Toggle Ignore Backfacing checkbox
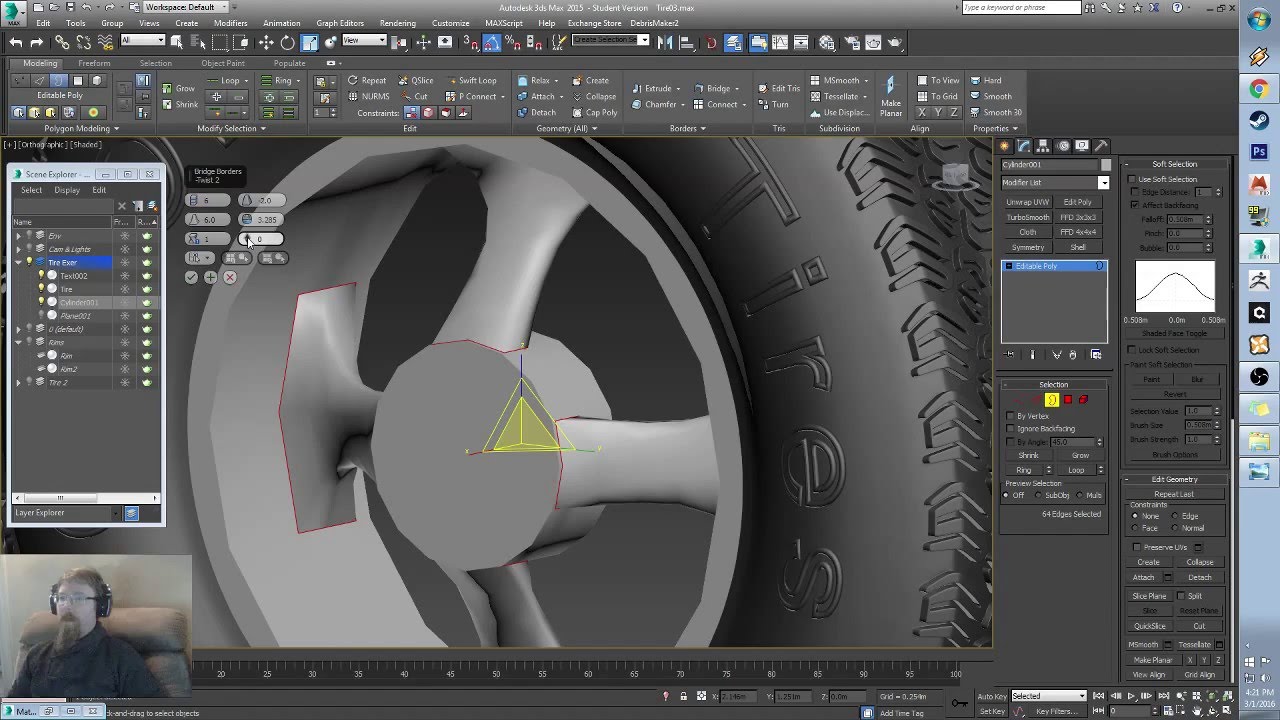The width and height of the screenshot is (1280, 720). 1010,429
